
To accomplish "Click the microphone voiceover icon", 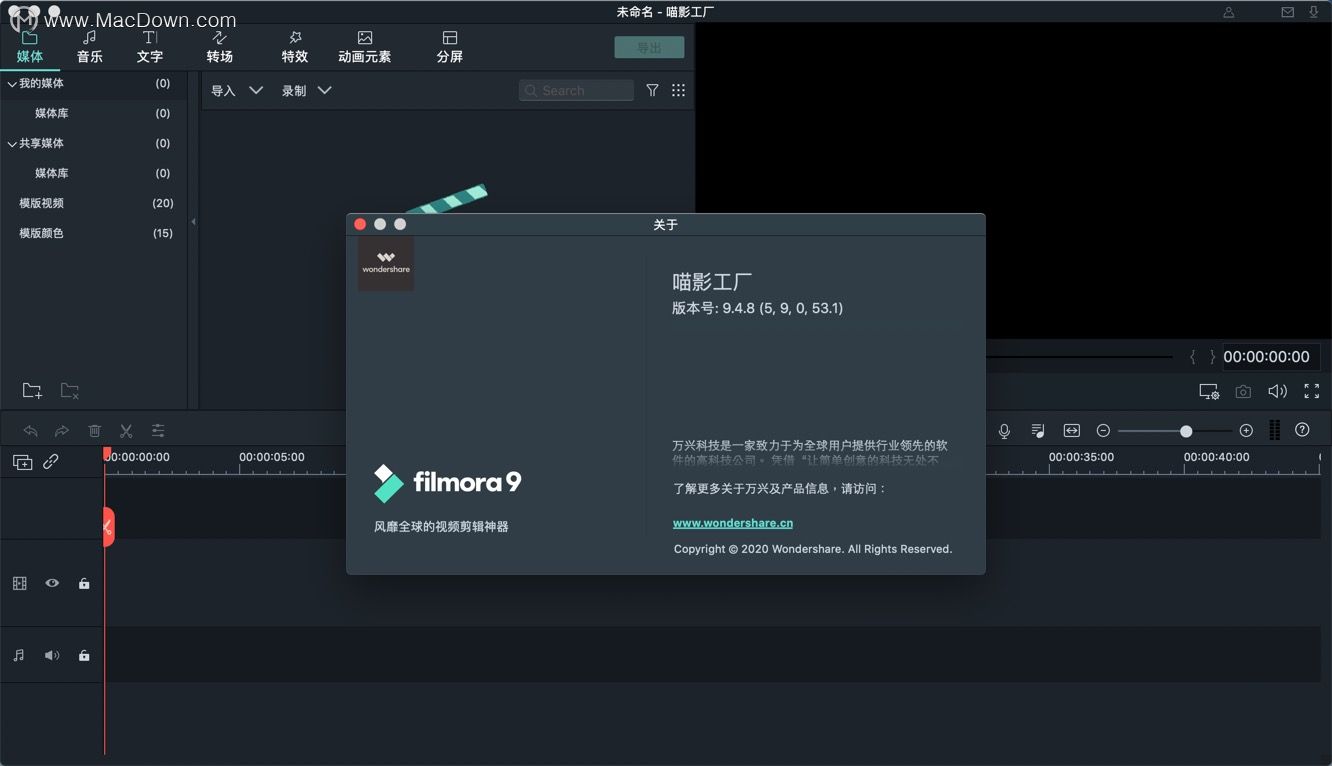I will coord(1005,431).
